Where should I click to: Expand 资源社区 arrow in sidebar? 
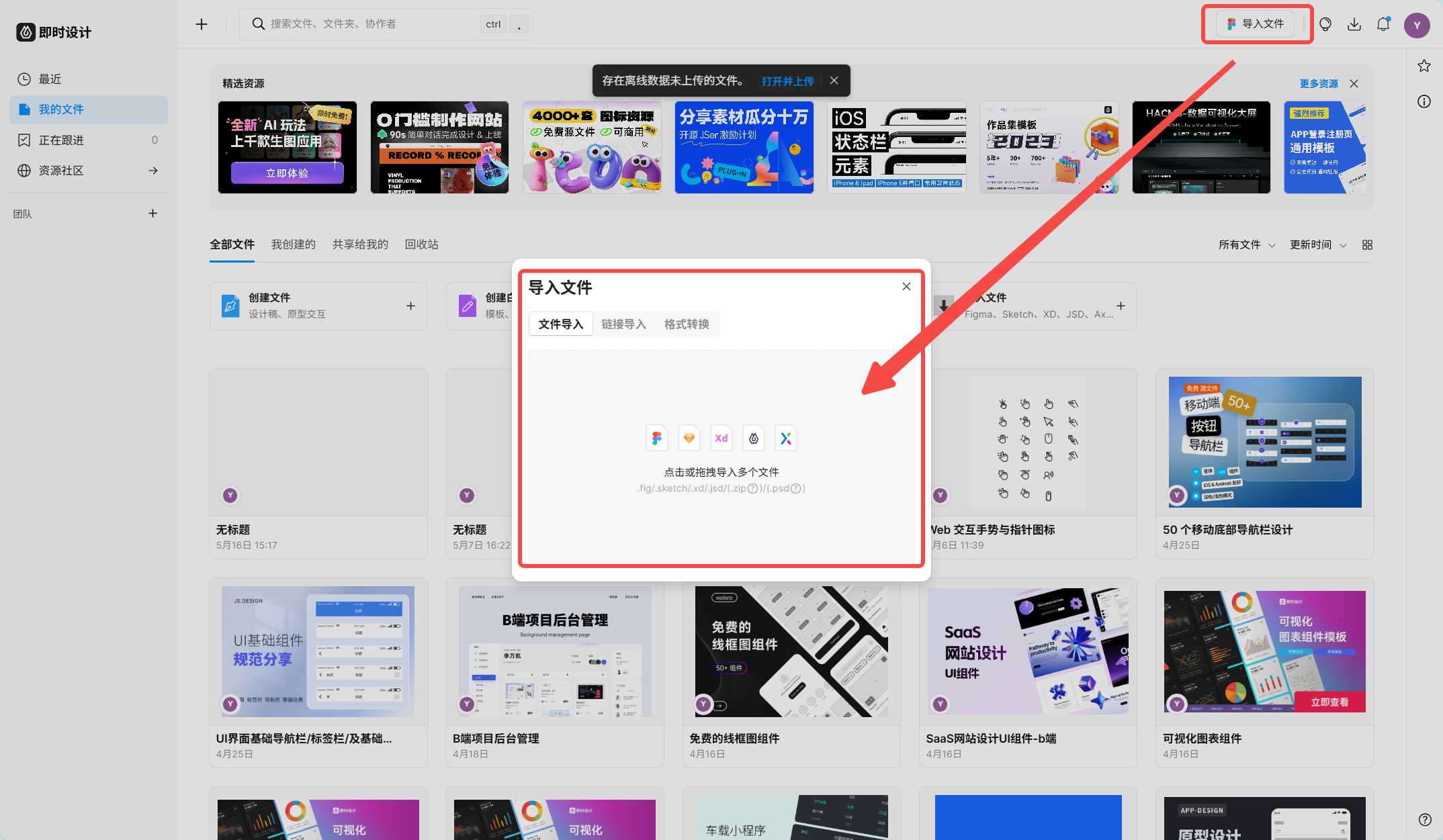pos(153,171)
